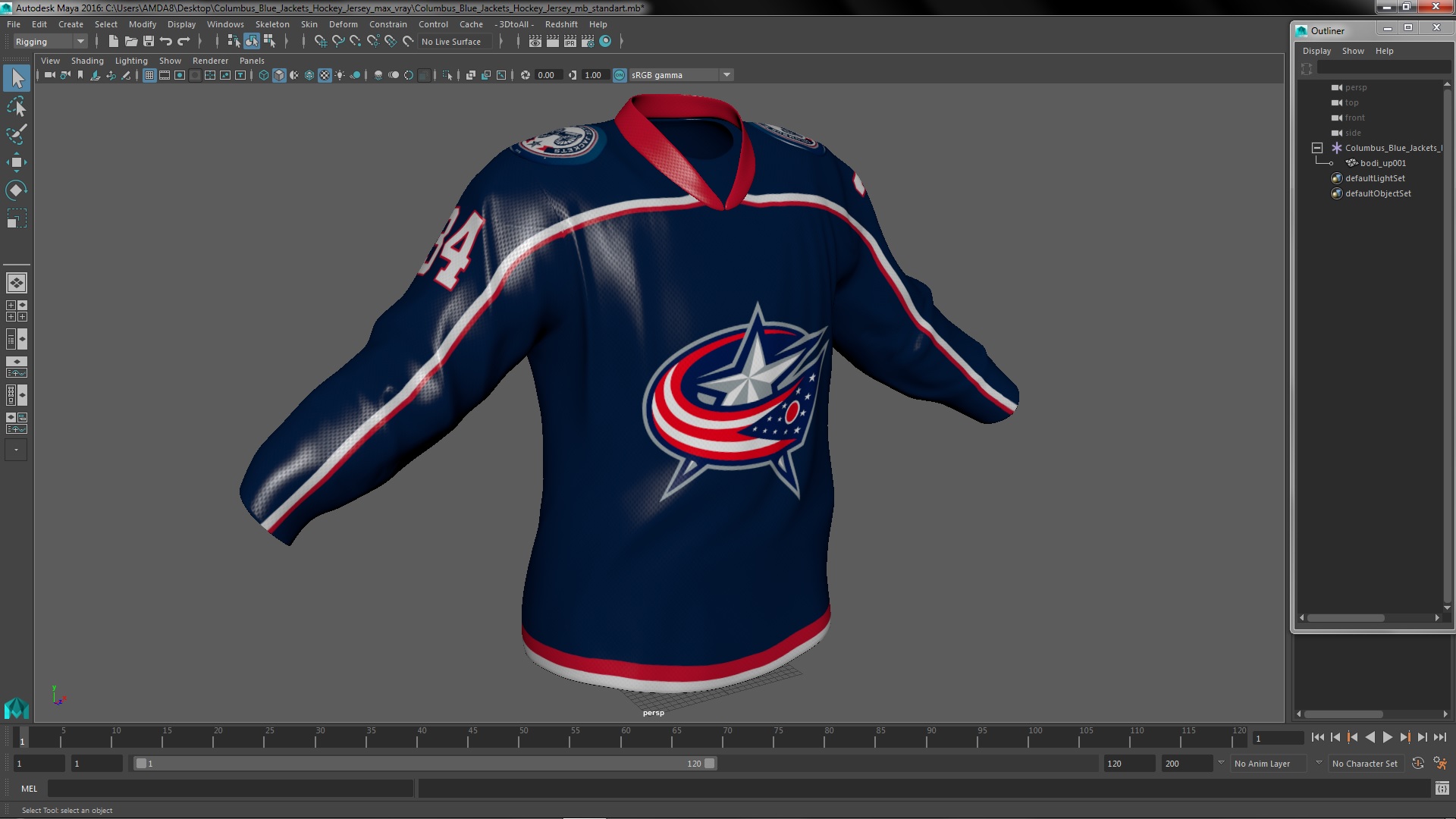Select the arrow Select tool
This screenshot has height=819, width=1456.
(x=17, y=78)
